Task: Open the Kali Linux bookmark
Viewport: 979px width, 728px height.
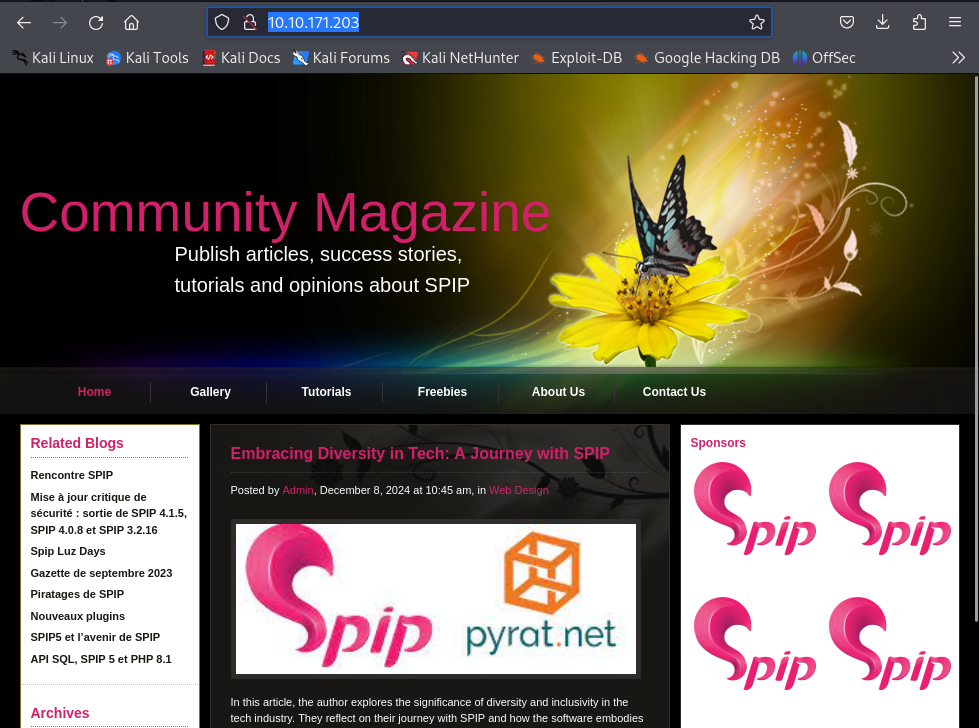Action: pos(53,58)
